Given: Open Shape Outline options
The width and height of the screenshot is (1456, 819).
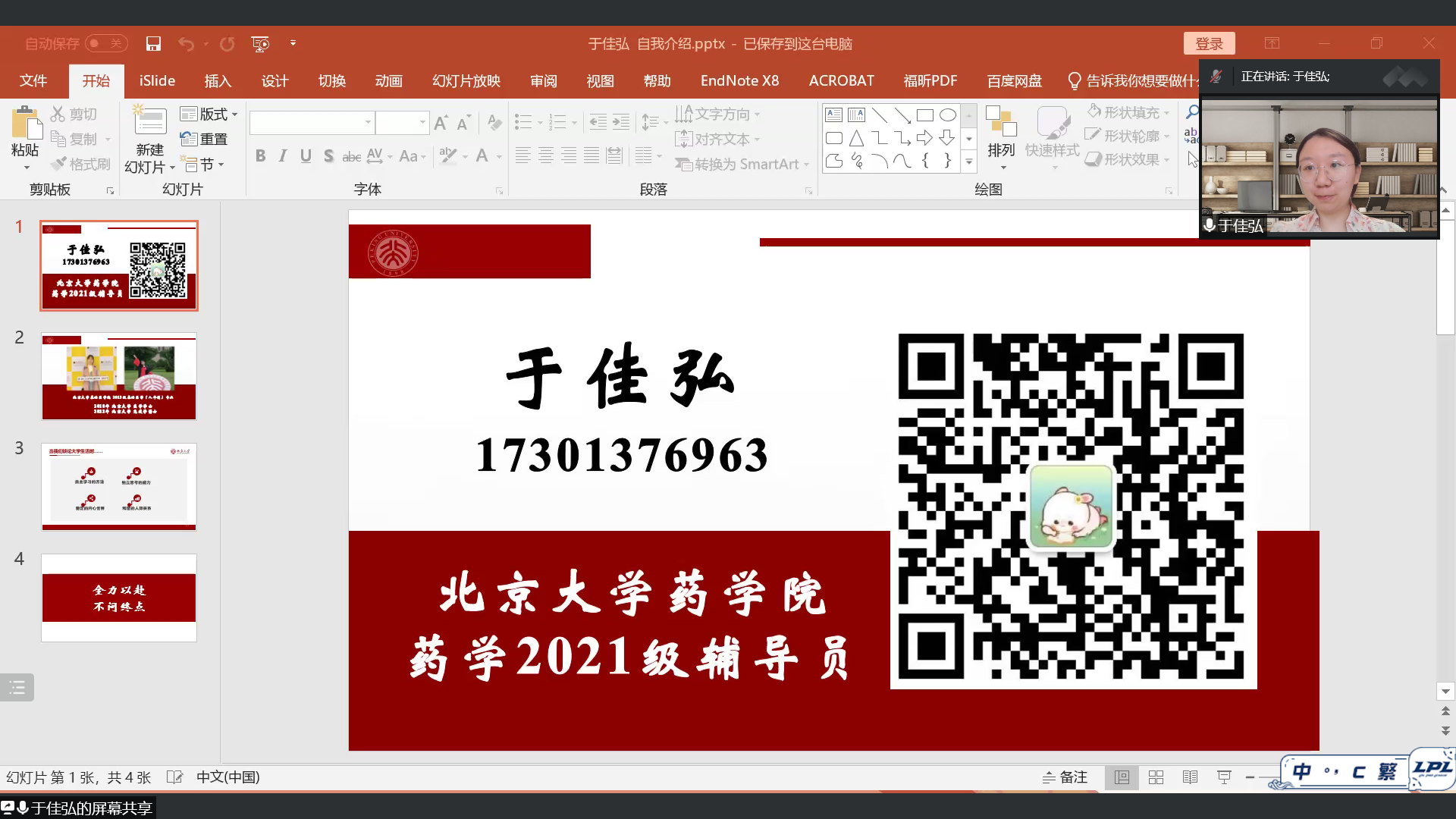Looking at the screenshot, I should (1128, 136).
